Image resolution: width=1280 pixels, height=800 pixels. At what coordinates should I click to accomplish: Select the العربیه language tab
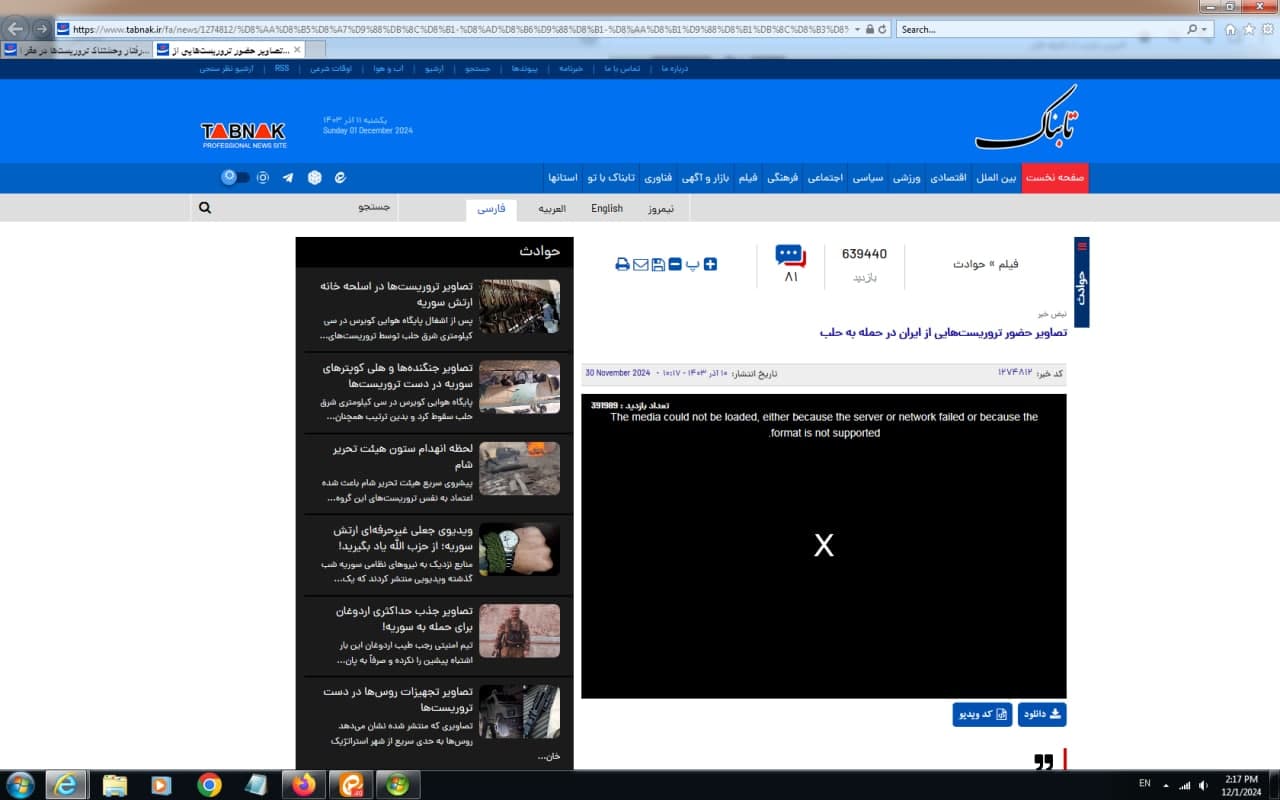[552, 209]
